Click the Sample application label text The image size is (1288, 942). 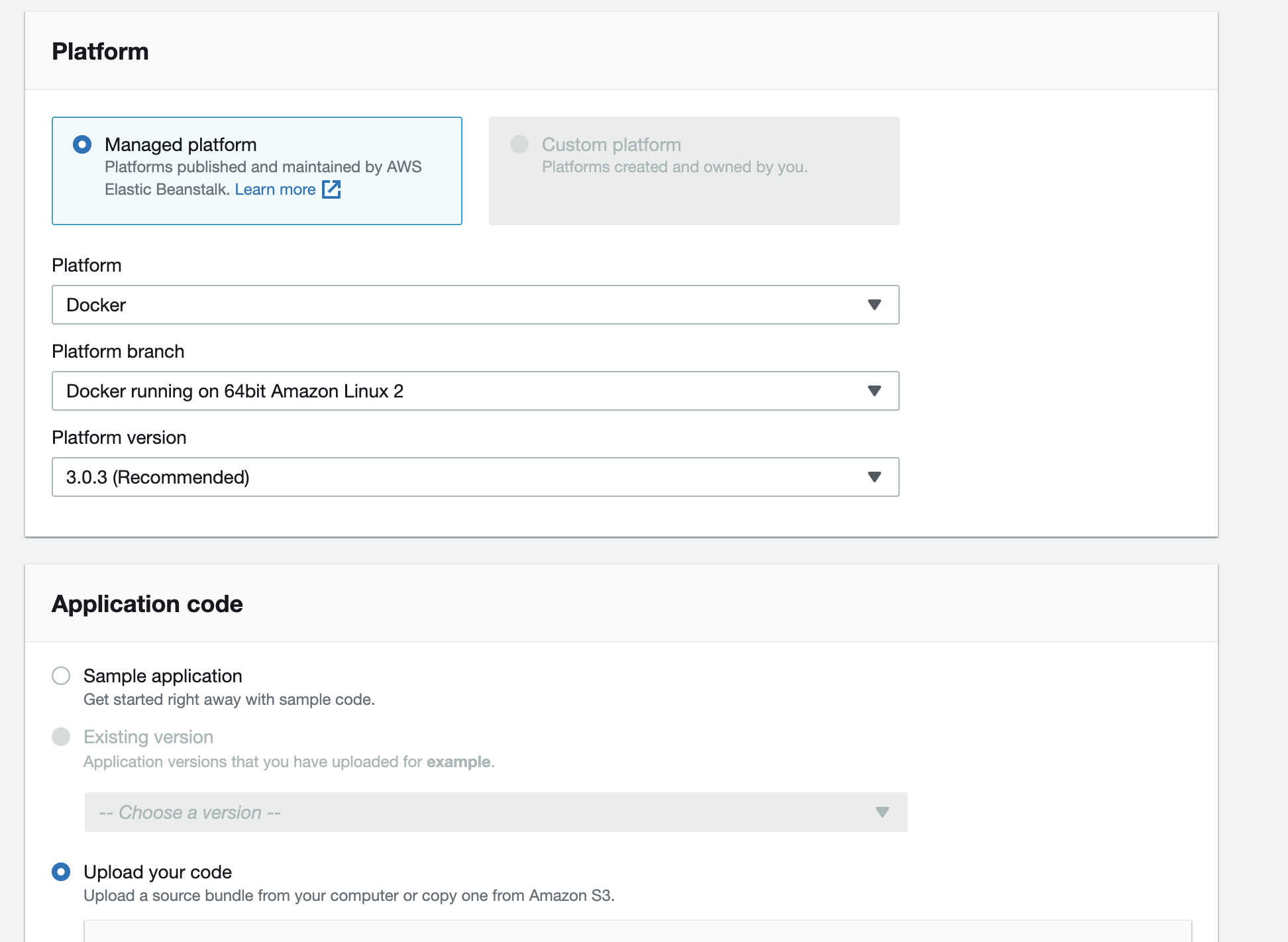162,676
